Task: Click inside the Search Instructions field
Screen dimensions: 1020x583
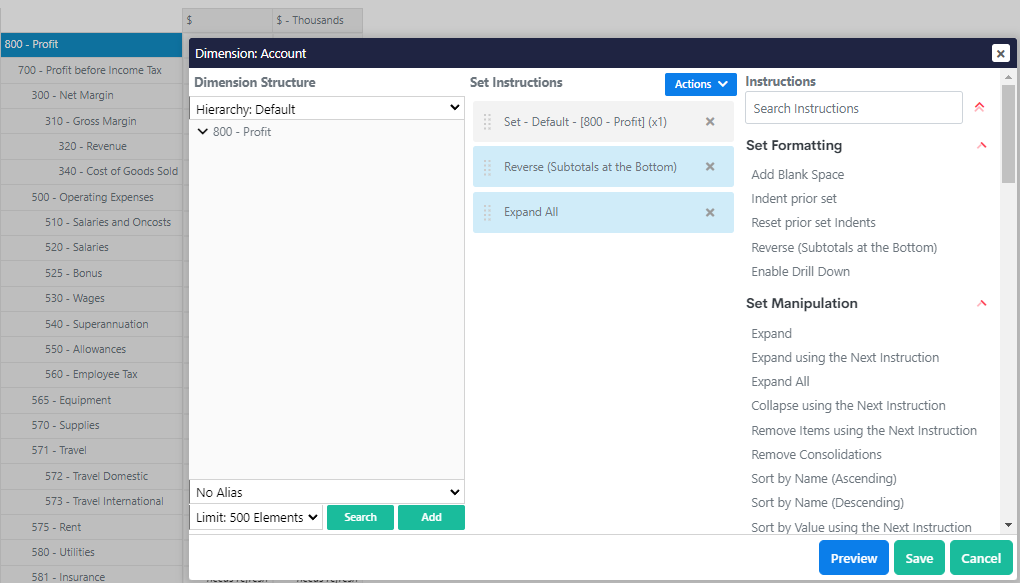Action: point(853,107)
